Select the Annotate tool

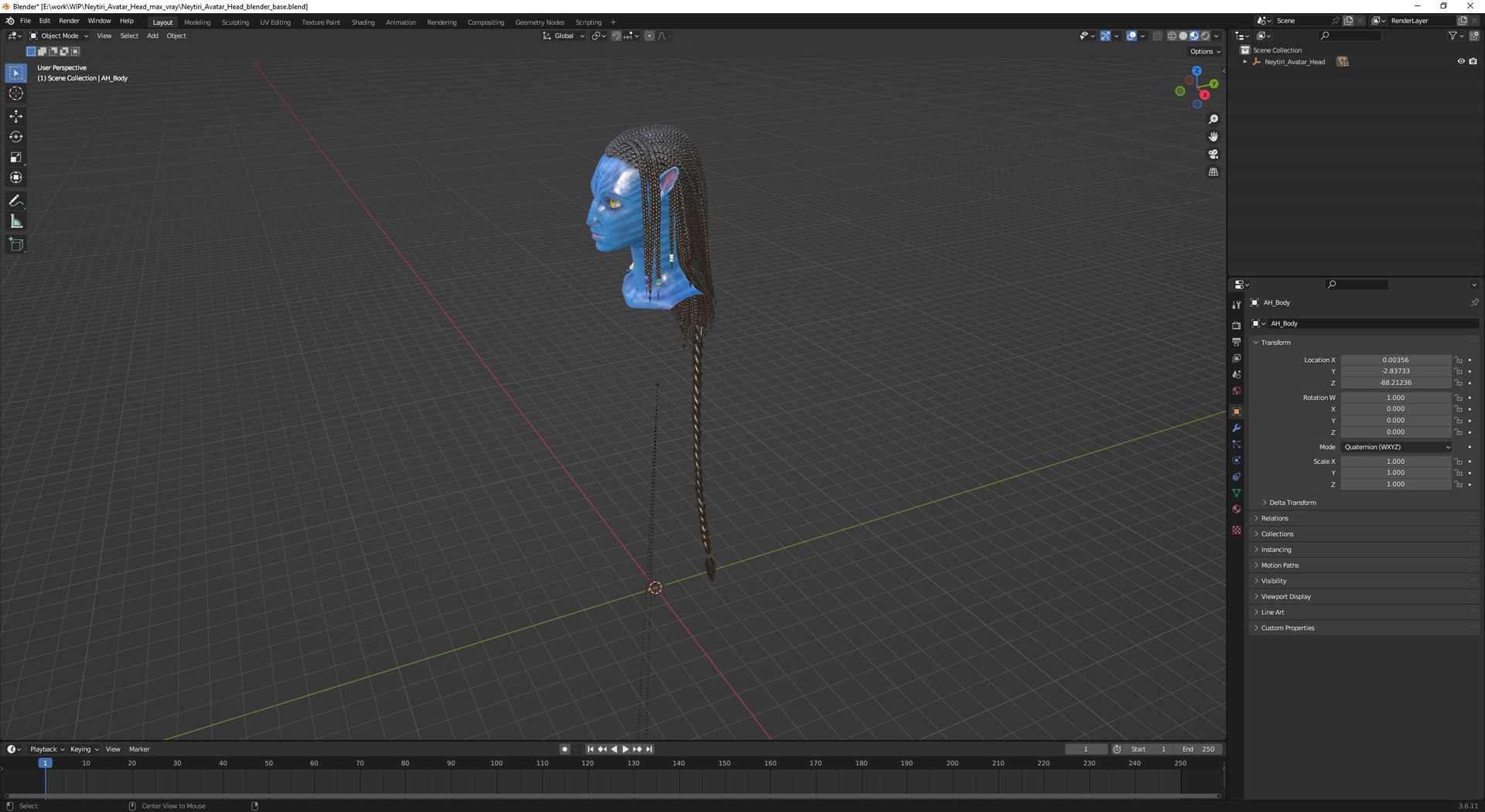[16, 201]
